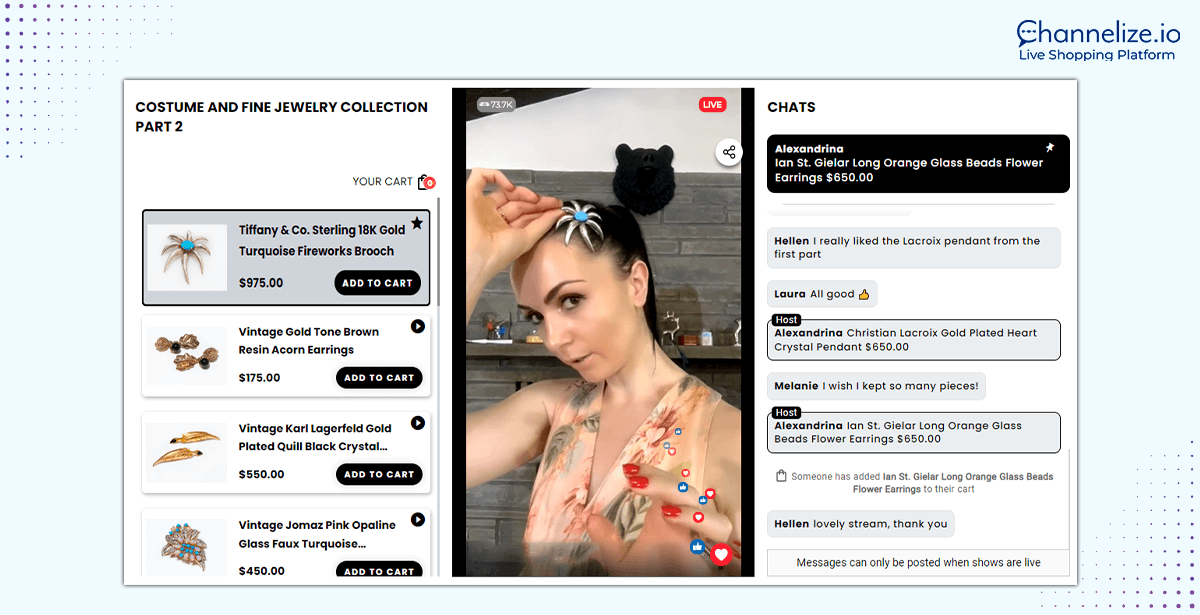This screenshot has height=615, width=1200.
Task: Click Alexandrina's Christian Lacroix Pendant host message
Action: pos(914,340)
